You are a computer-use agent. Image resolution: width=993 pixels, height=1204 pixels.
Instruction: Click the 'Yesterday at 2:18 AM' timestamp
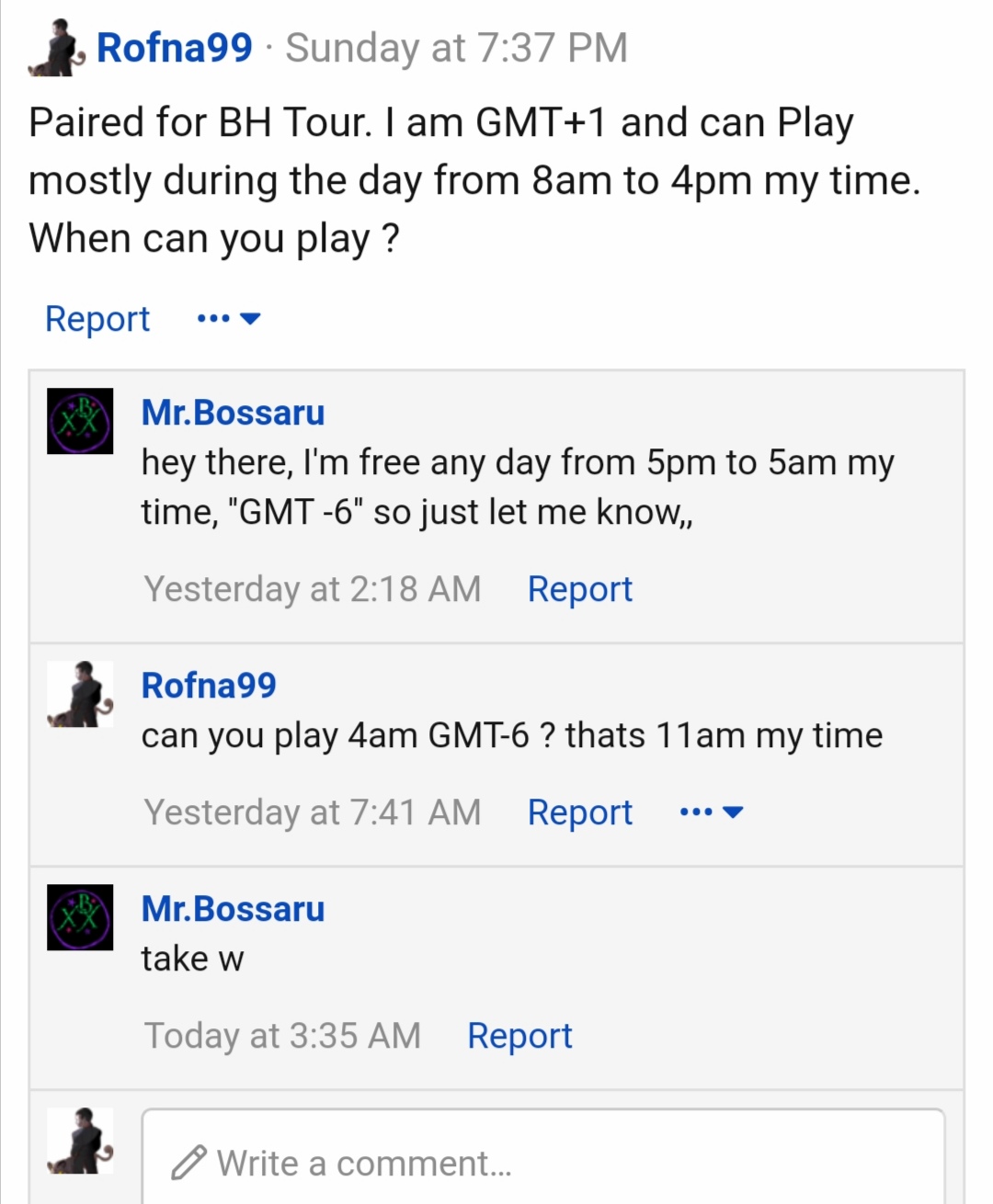[x=313, y=589]
